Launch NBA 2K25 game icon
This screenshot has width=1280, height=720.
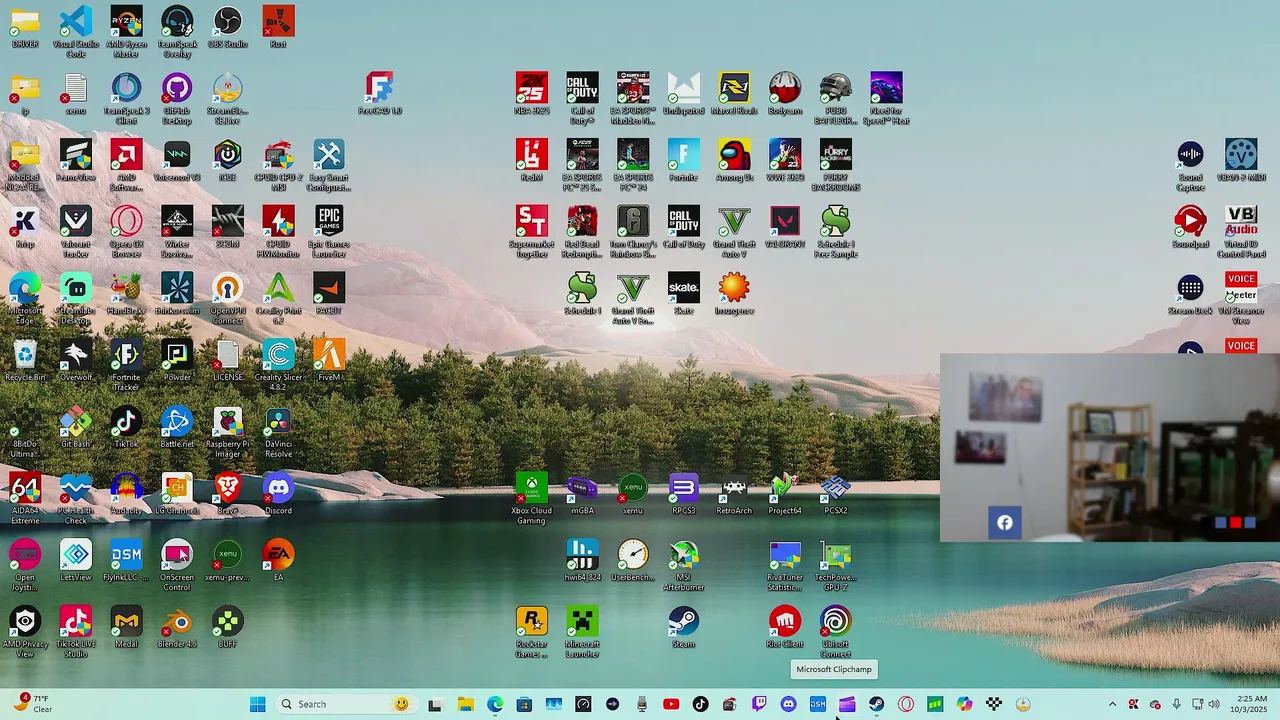pos(532,94)
